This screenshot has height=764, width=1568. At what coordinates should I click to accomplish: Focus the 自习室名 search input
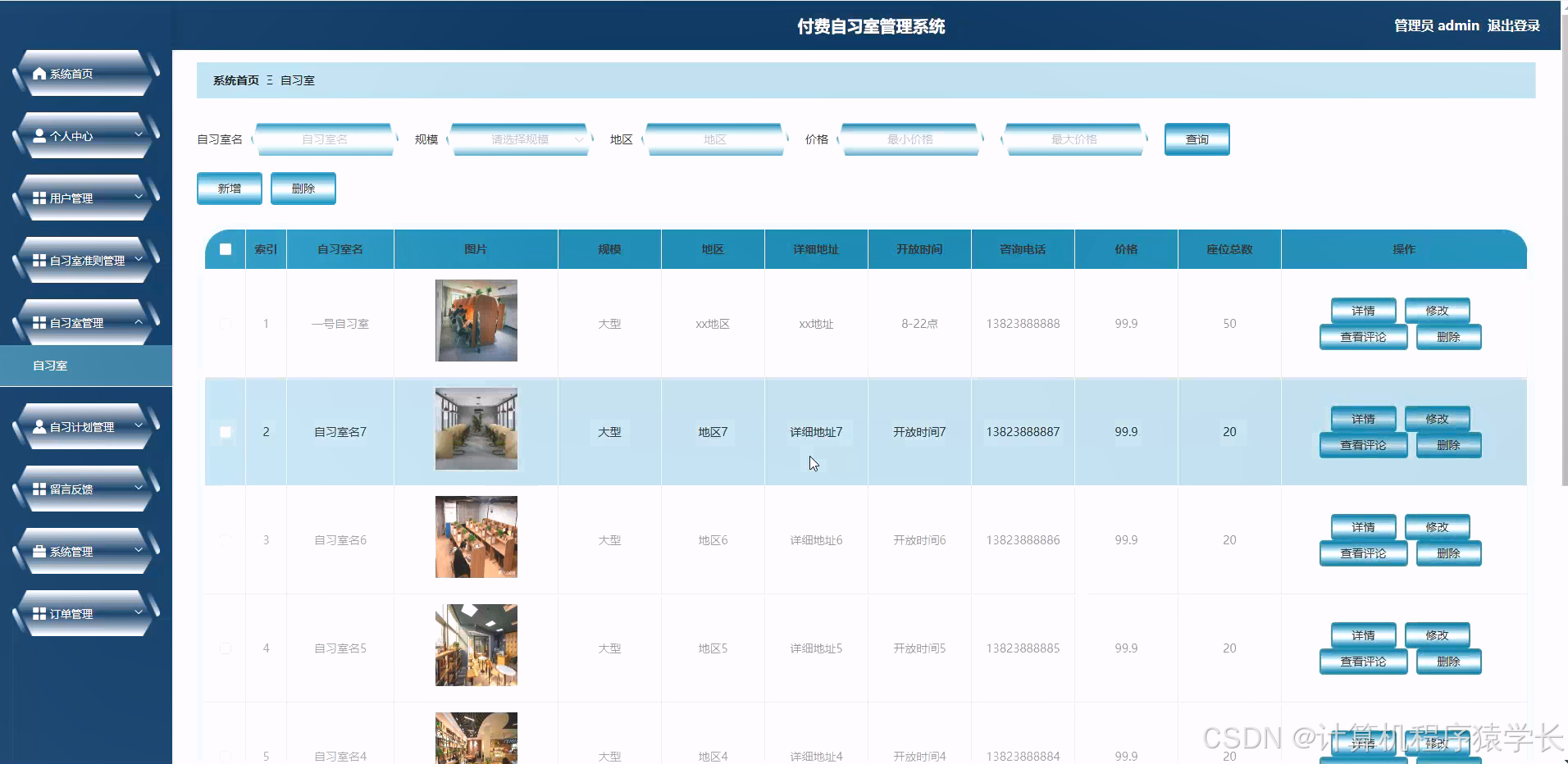[325, 139]
